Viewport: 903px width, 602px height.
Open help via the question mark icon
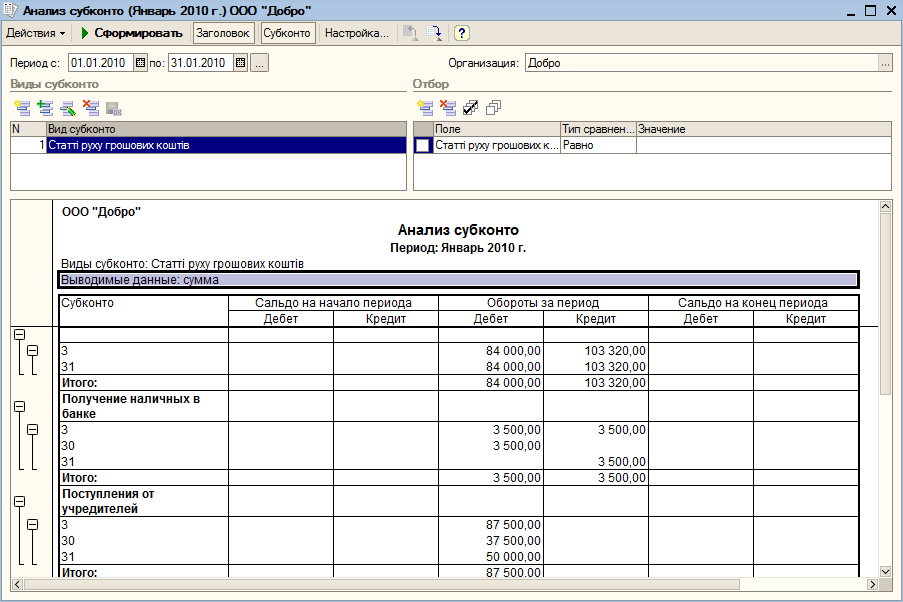click(x=462, y=33)
